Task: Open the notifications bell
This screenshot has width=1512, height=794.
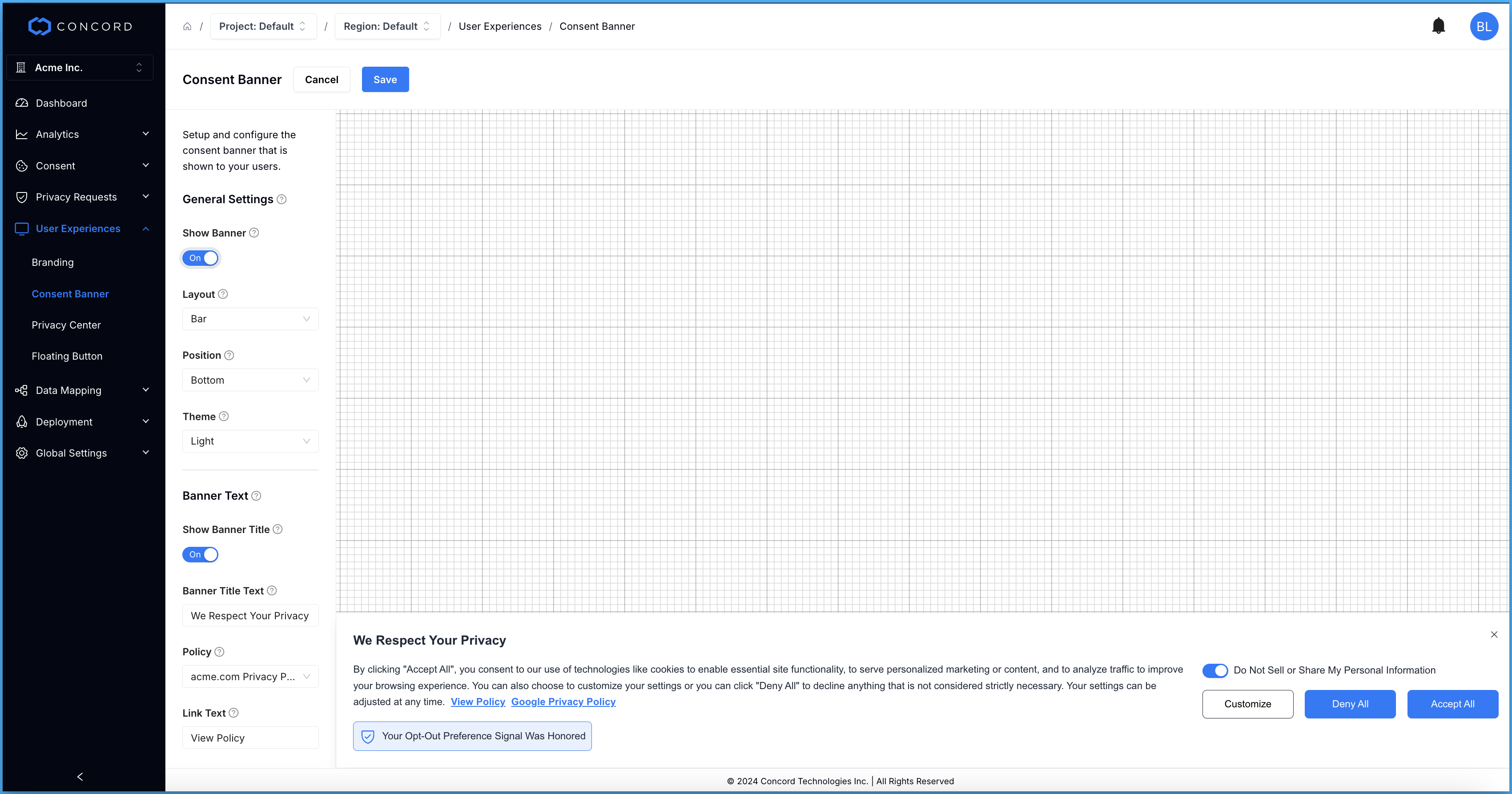Action: pos(1438,26)
